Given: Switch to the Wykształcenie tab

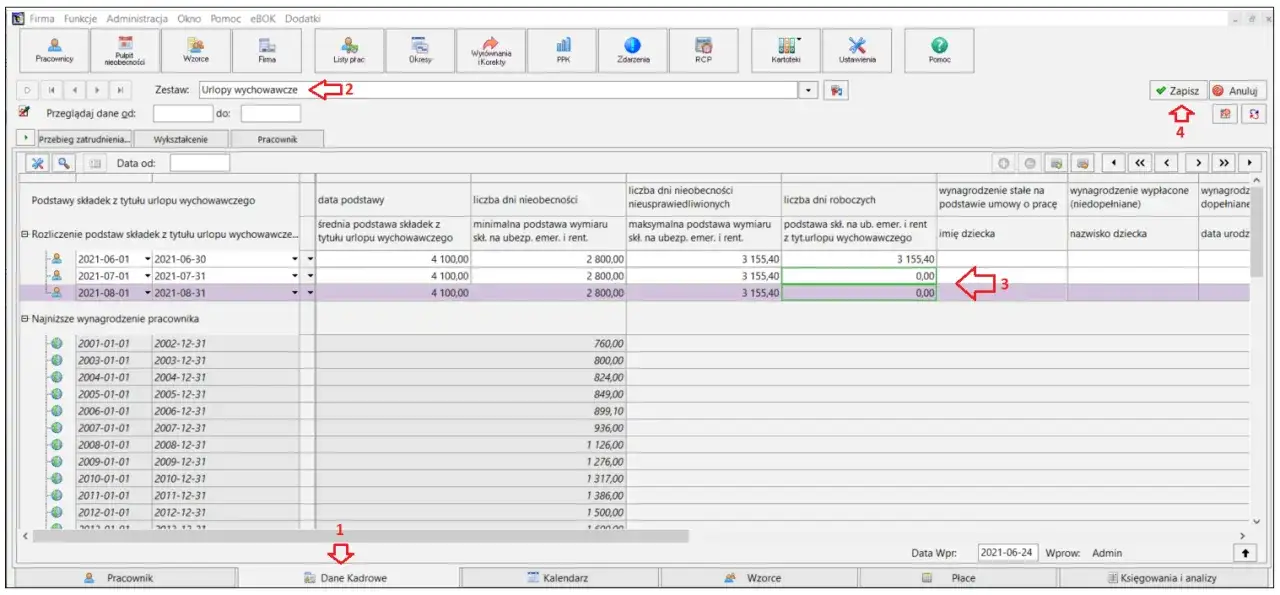Looking at the screenshot, I should (182, 140).
